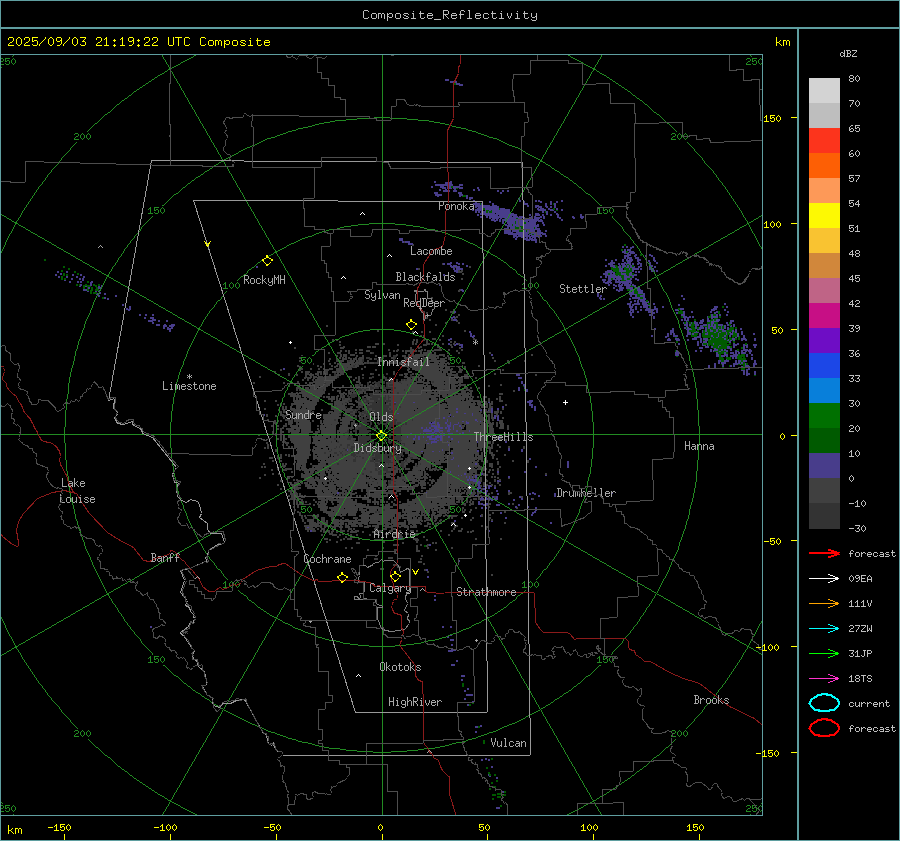Screen dimensions: 900x841
Task: Click the bright red swatch in dBZ scale
Action: click(824, 140)
